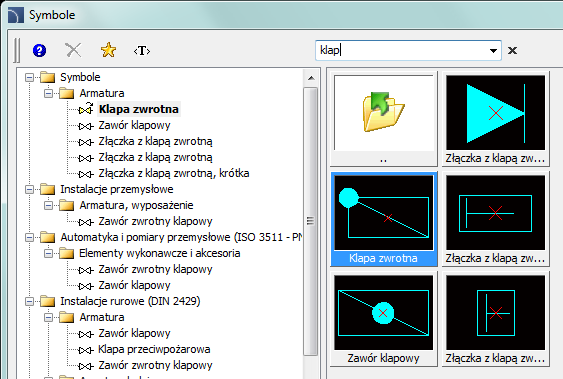The width and height of the screenshot is (563, 379).
Task: Select the triangle Złączka z klapą zw... thumbnail
Action: coord(495,119)
